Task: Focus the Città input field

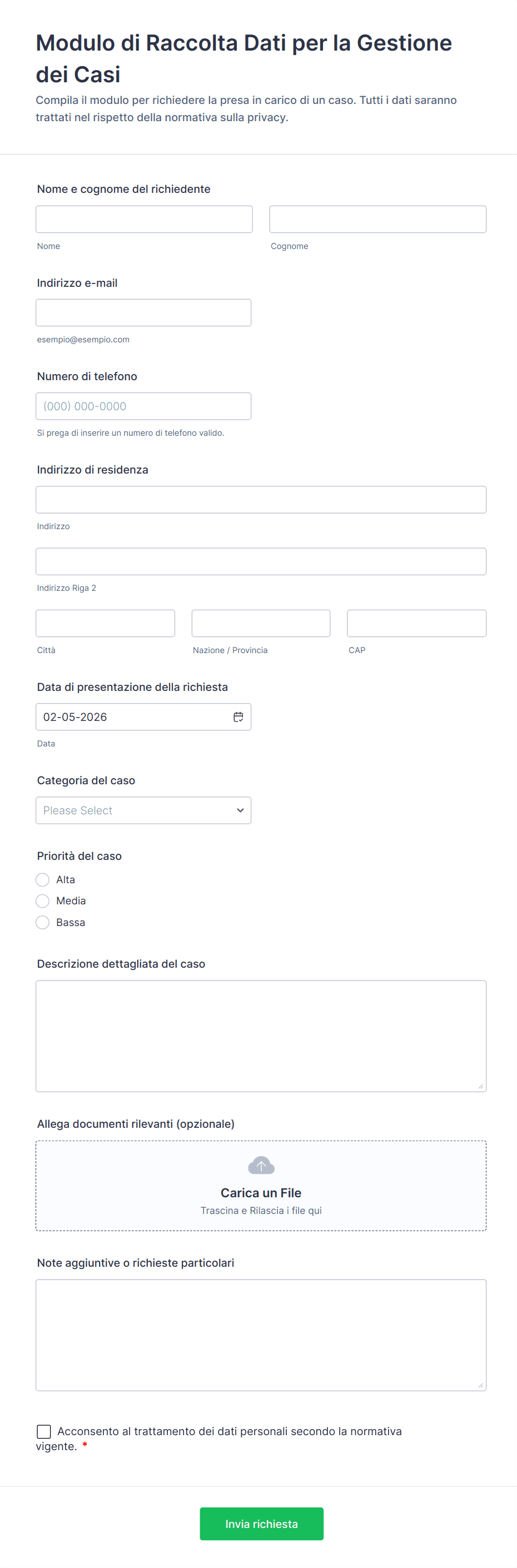Action: pos(106,623)
